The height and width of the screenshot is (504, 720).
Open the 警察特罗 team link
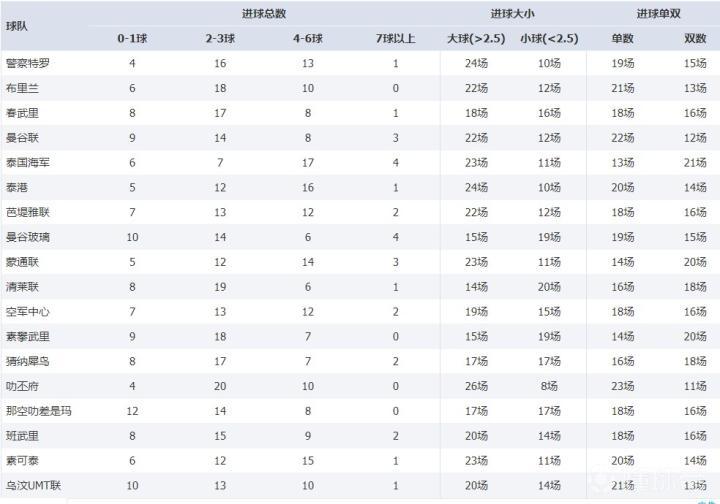pos(26,63)
